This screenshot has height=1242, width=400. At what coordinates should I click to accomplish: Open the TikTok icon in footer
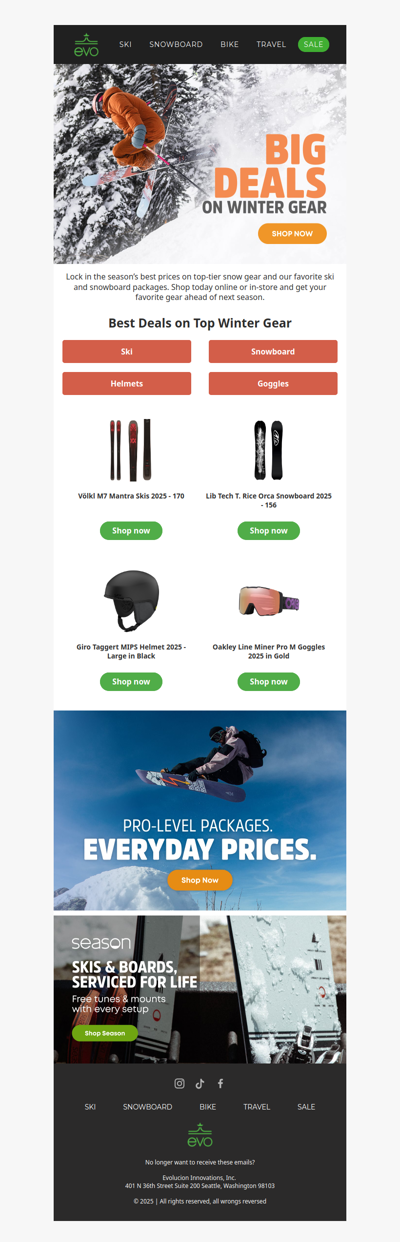pyautogui.click(x=200, y=1083)
